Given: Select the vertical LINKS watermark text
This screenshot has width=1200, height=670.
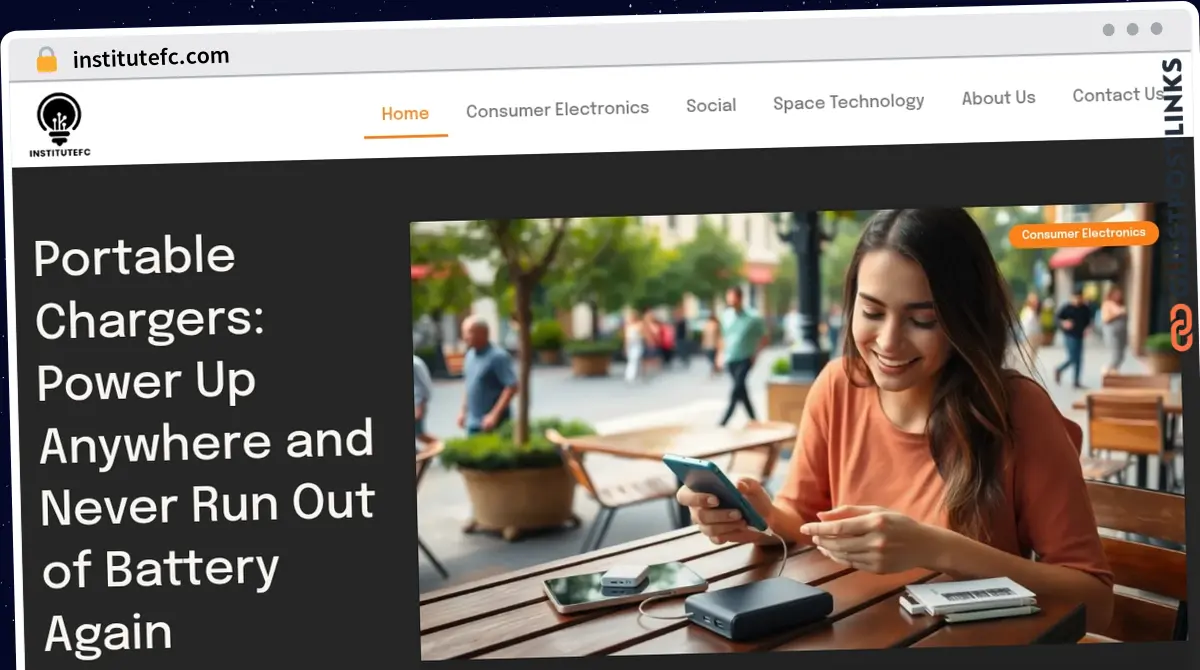Looking at the screenshot, I should (1174, 97).
